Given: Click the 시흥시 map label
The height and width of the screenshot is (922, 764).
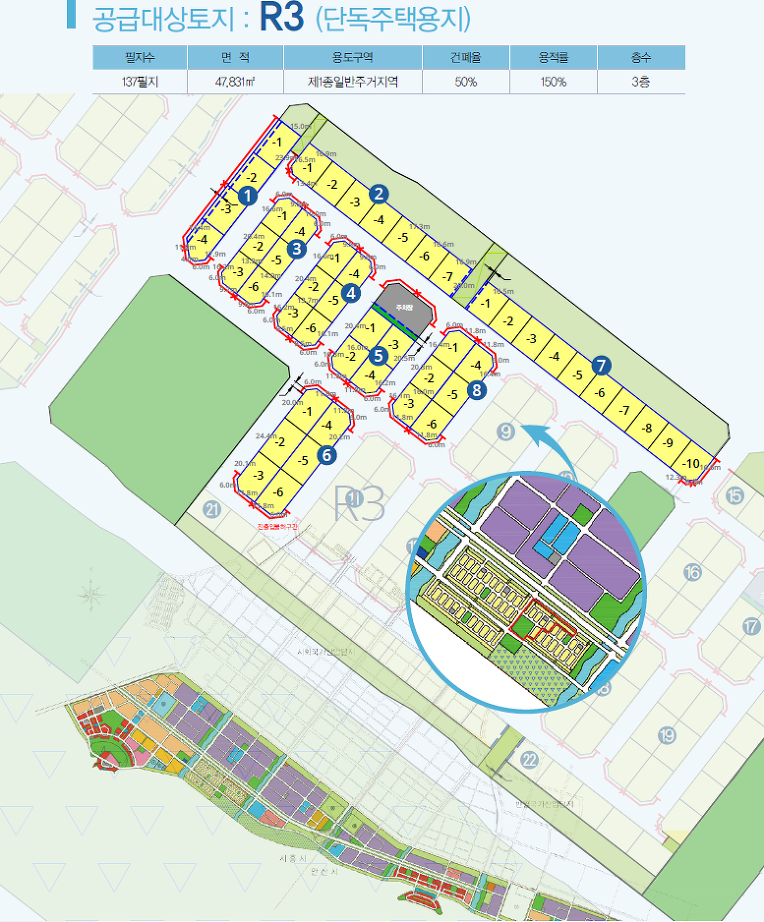Looking at the screenshot, I should pyautogui.click(x=293, y=858).
